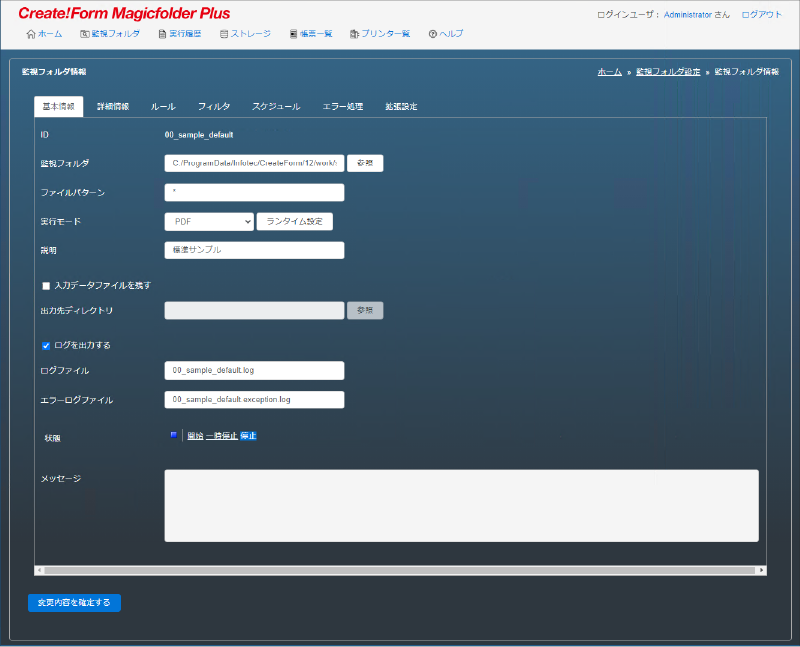
Task: Click the Create!Form Magicfolder Plus logo
Action: 124,13
